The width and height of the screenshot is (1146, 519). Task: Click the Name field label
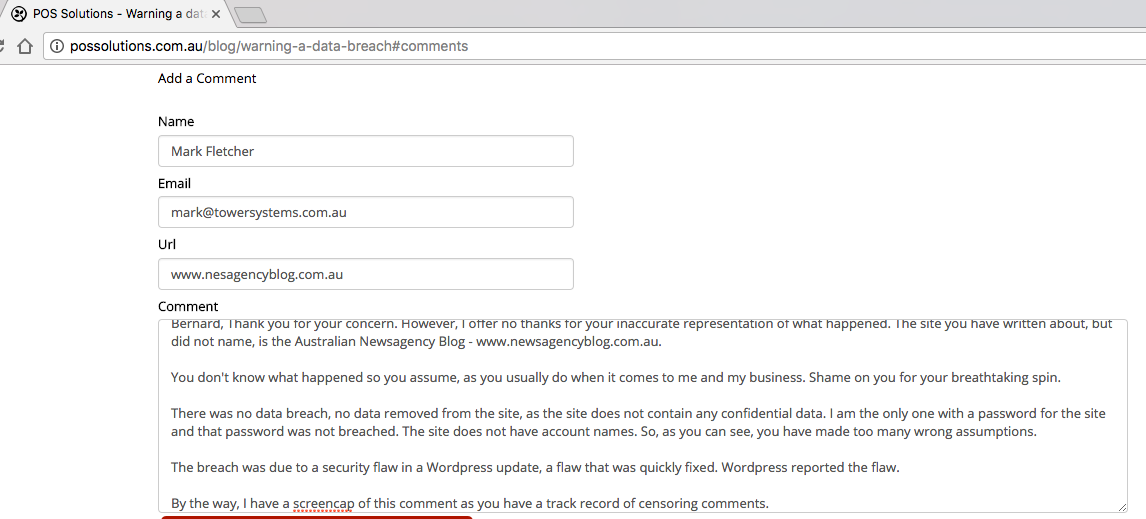click(176, 121)
